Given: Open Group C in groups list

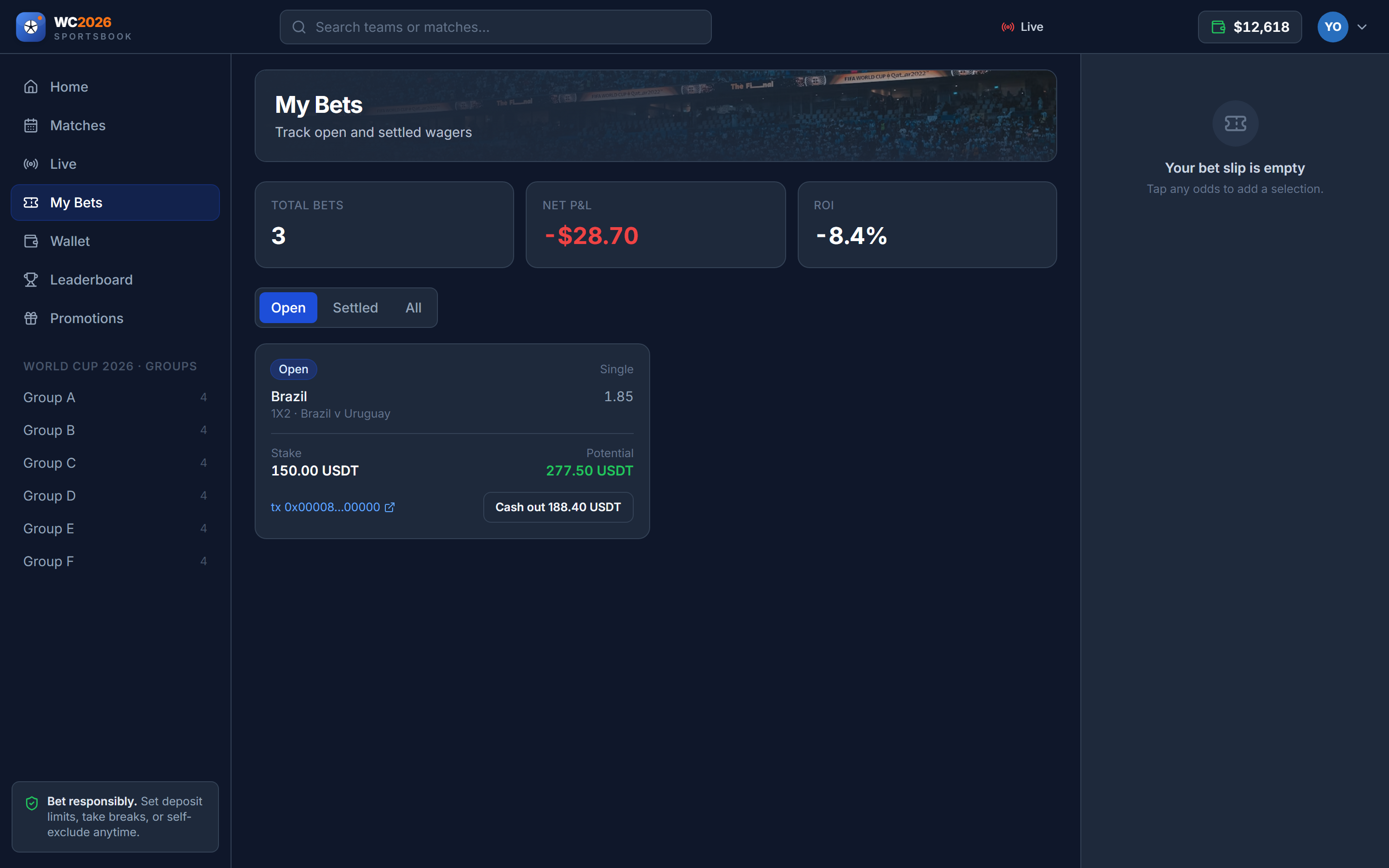Looking at the screenshot, I should (115, 463).
